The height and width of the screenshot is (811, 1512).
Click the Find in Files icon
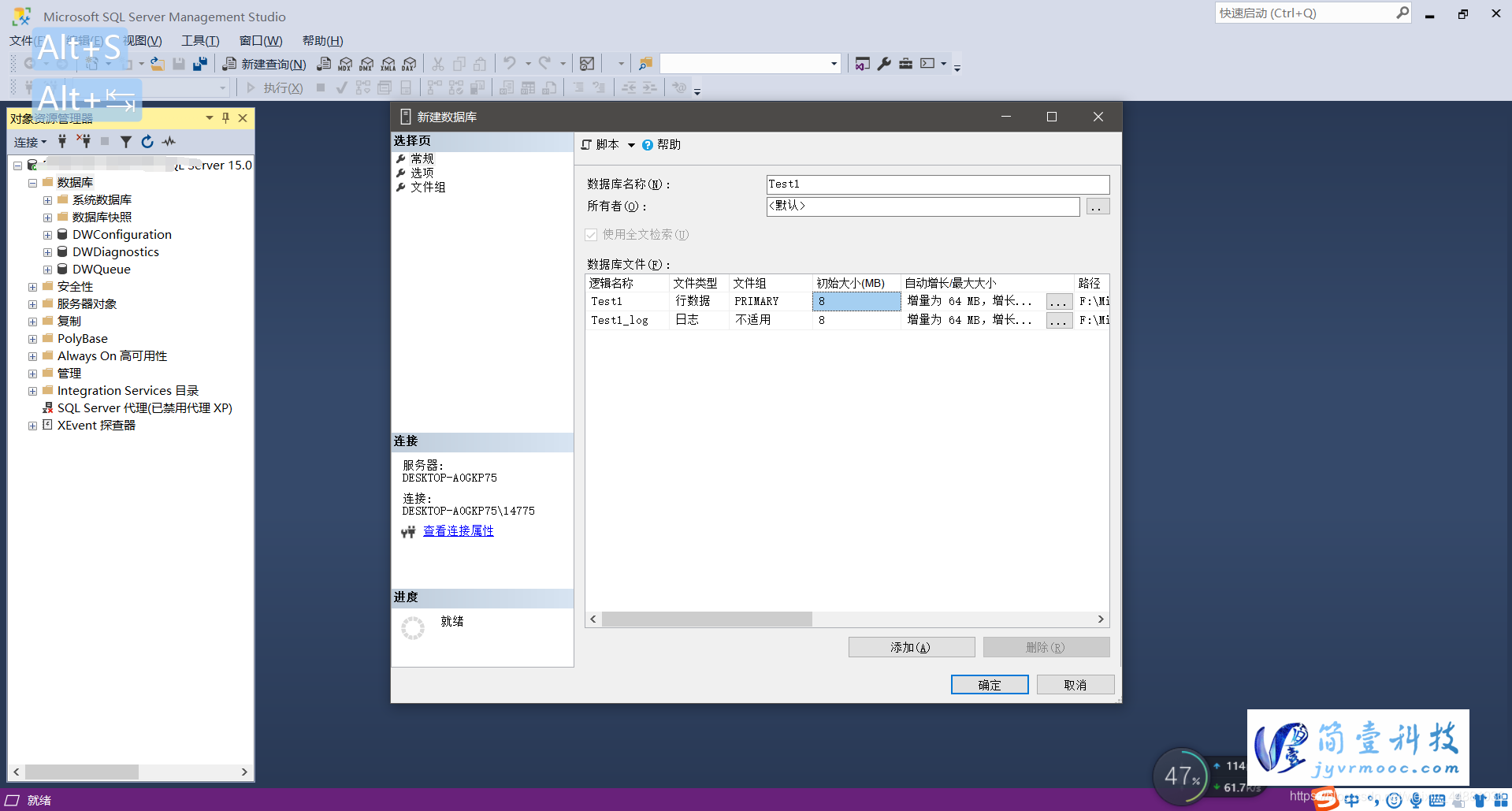645,64
